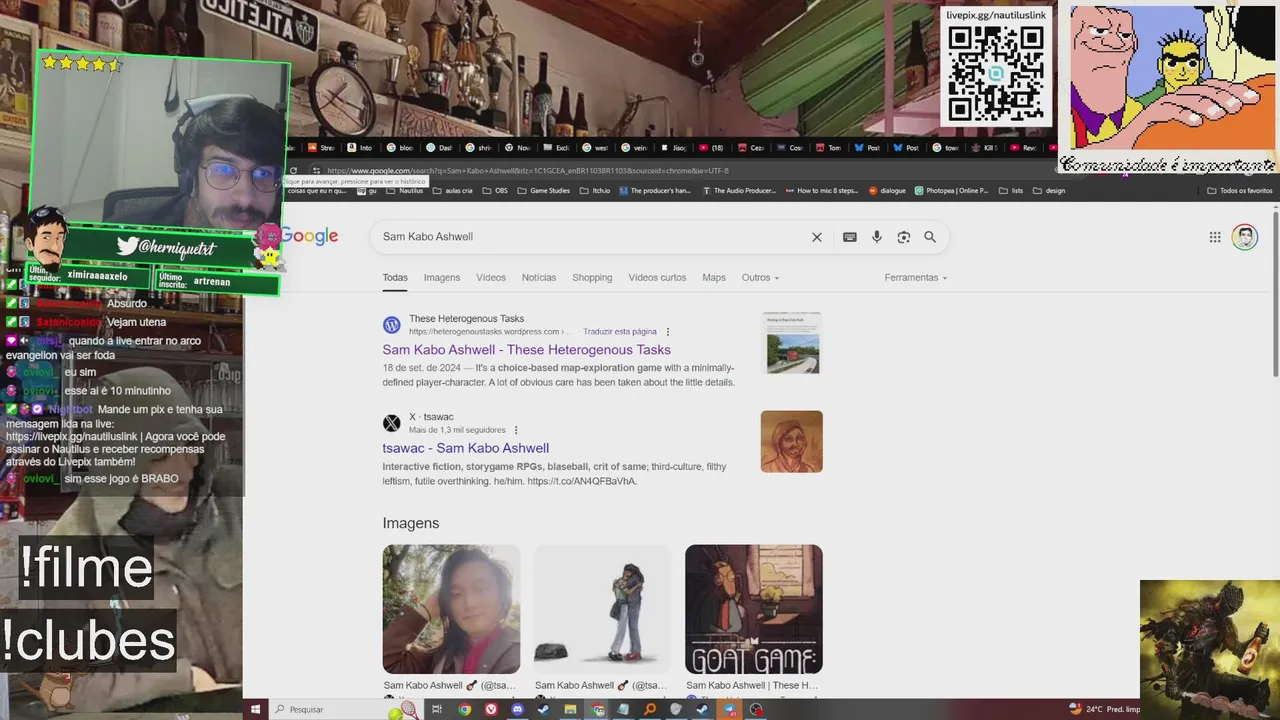Open options menu for These Heterogenous Tasks result

click(668, 332)
